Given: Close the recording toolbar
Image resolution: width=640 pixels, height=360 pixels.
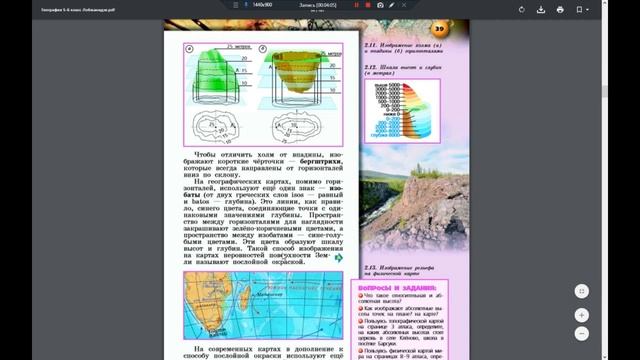Looking at the screenshot, I should pyautogui.click(x=404, y=5).
